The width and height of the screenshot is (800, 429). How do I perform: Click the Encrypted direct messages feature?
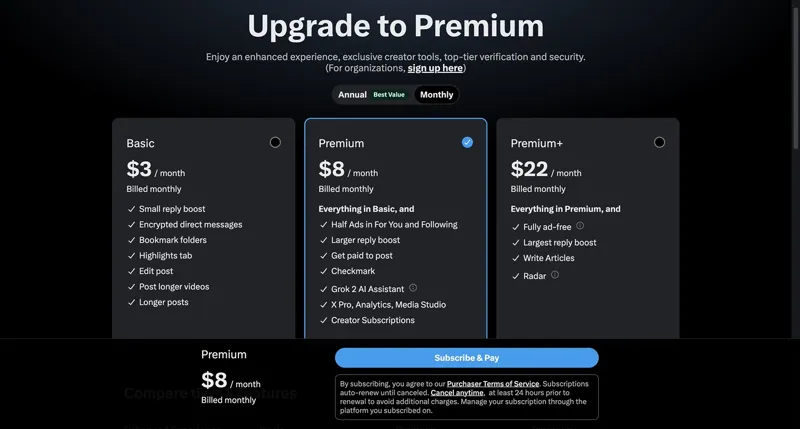click(190, 225)
